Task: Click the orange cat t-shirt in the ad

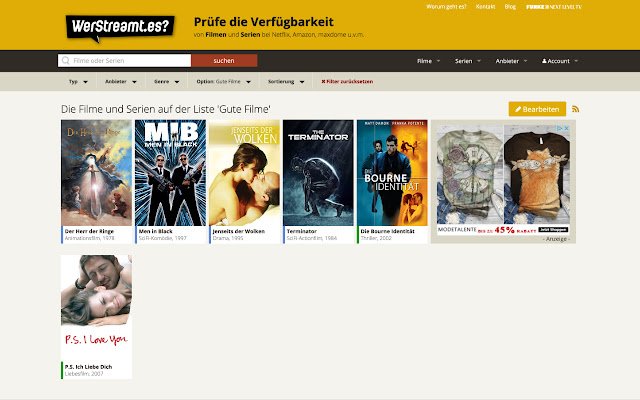Action: (537, 174)
